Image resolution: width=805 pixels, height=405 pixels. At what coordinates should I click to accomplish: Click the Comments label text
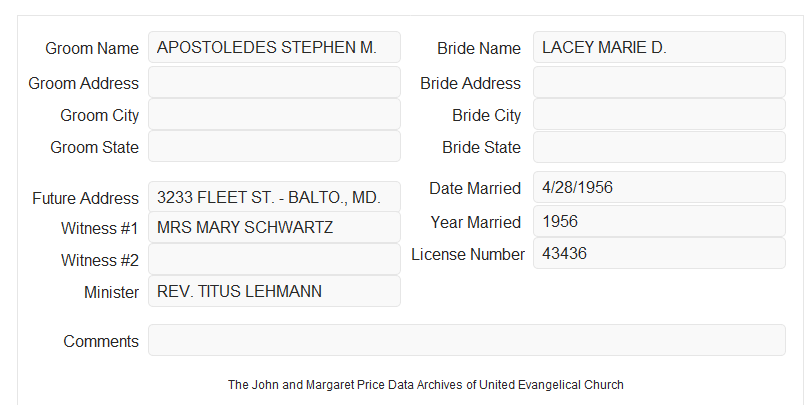(x=101, y=341)
